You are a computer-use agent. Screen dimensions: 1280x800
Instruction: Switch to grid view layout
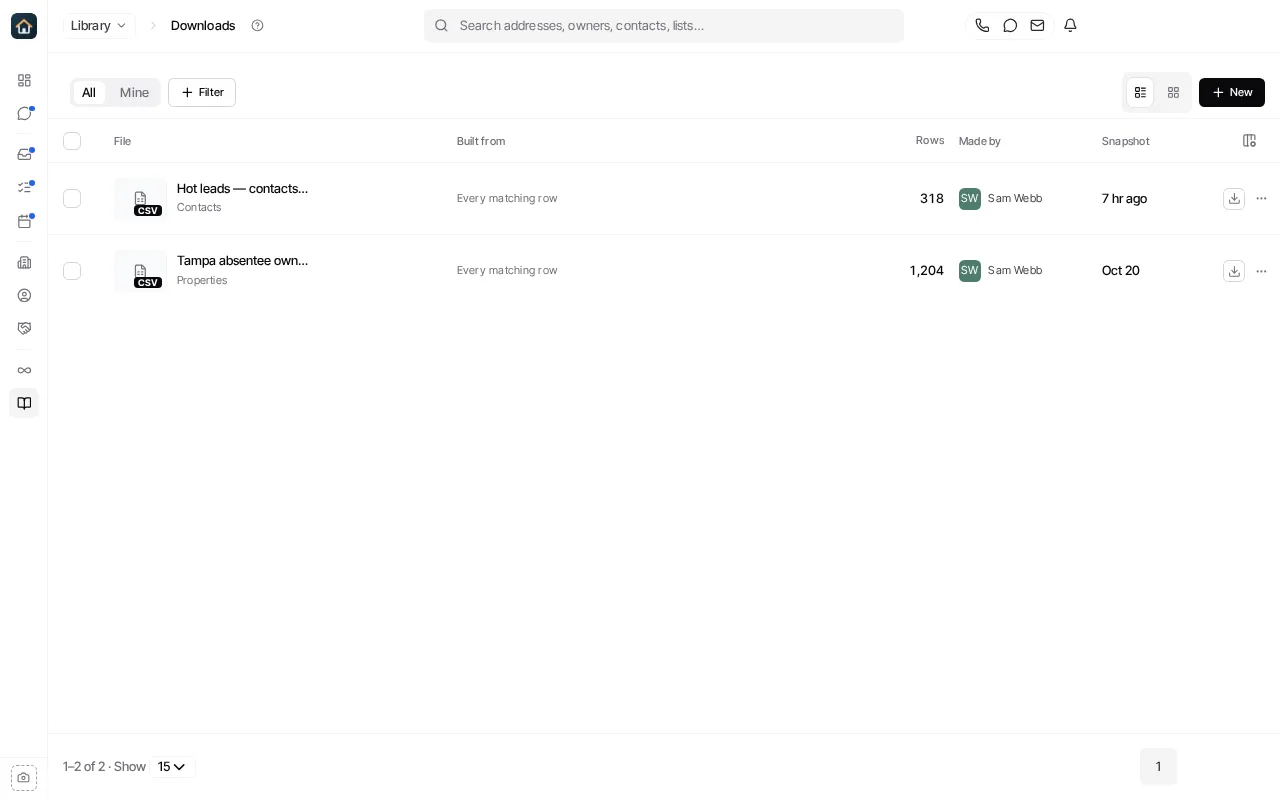1173,92
